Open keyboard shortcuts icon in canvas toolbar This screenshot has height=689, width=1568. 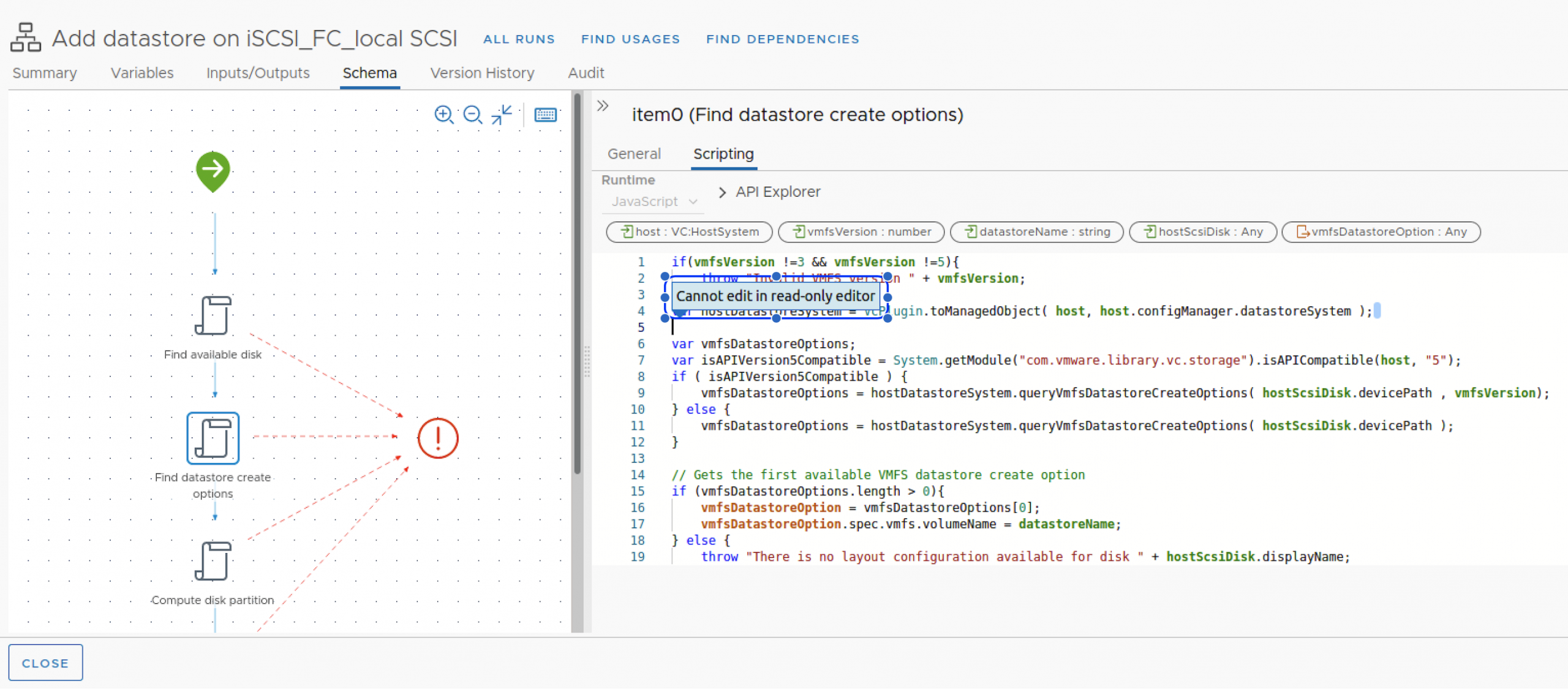coord(545,115)
